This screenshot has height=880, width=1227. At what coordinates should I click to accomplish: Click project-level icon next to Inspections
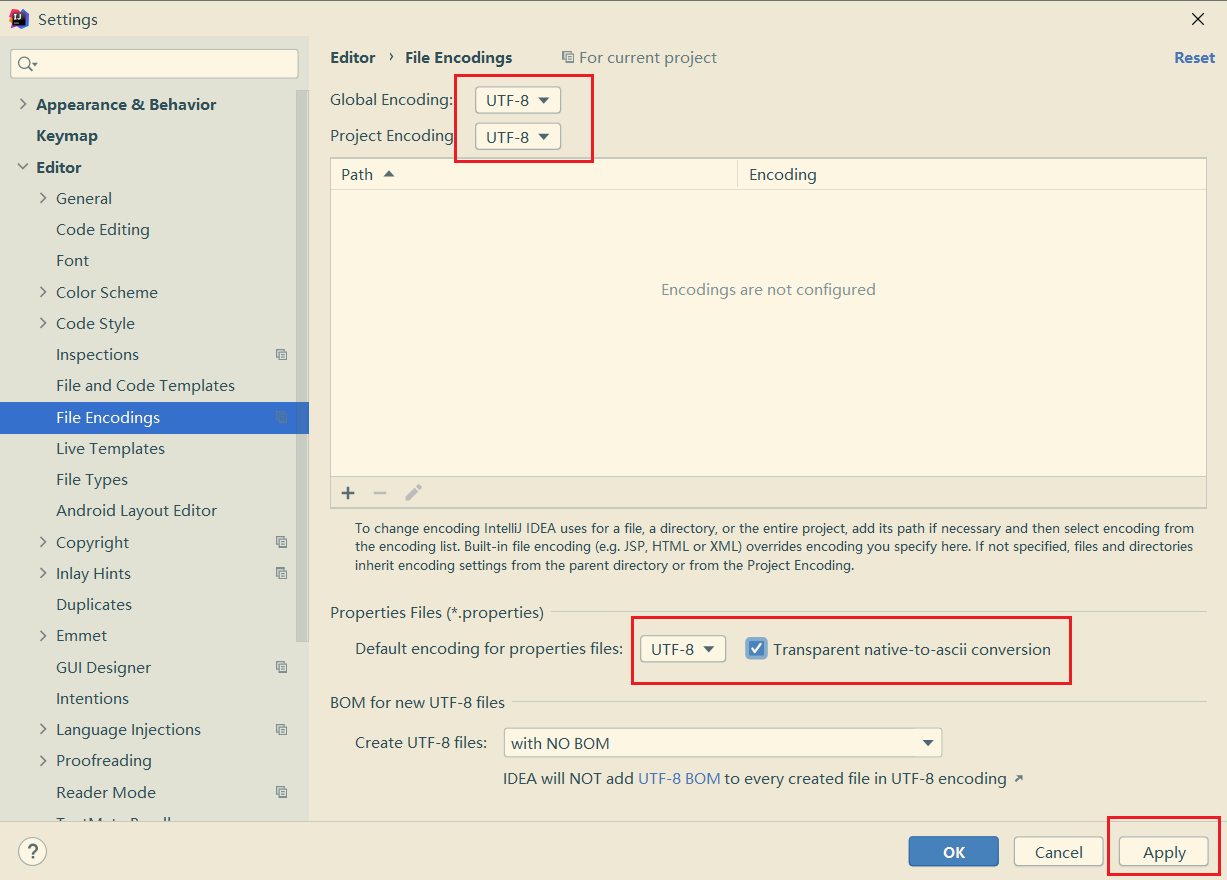coord(281,355)
